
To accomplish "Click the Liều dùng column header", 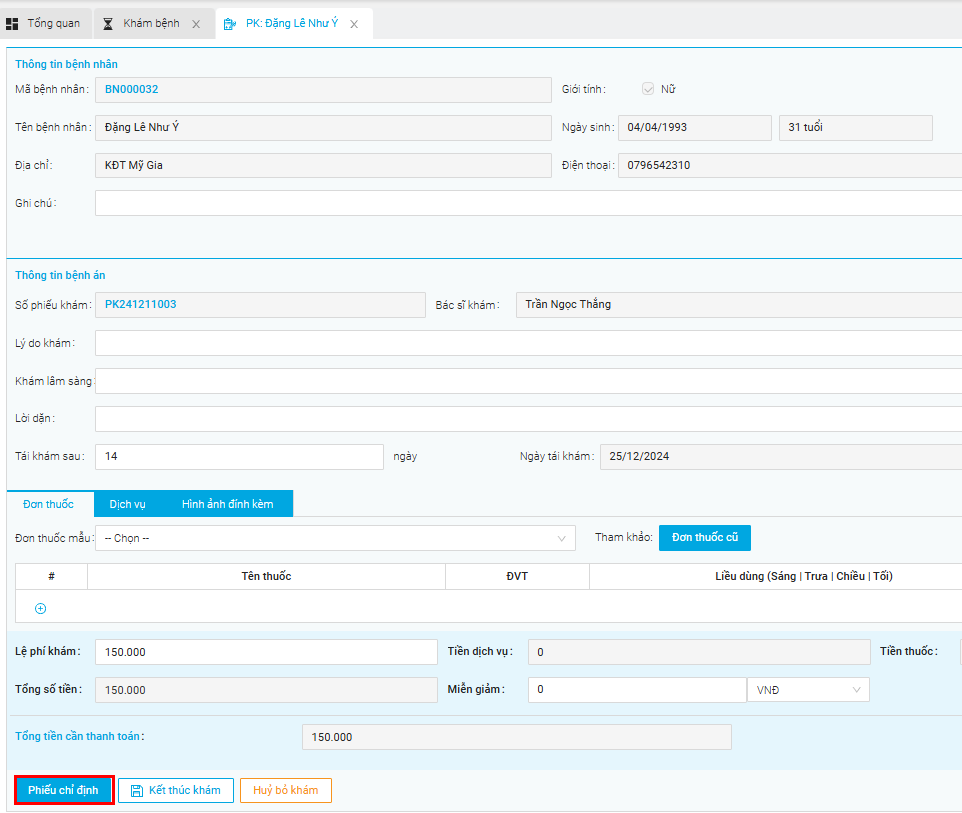I will pyautogui.click(x=804, y=576).
